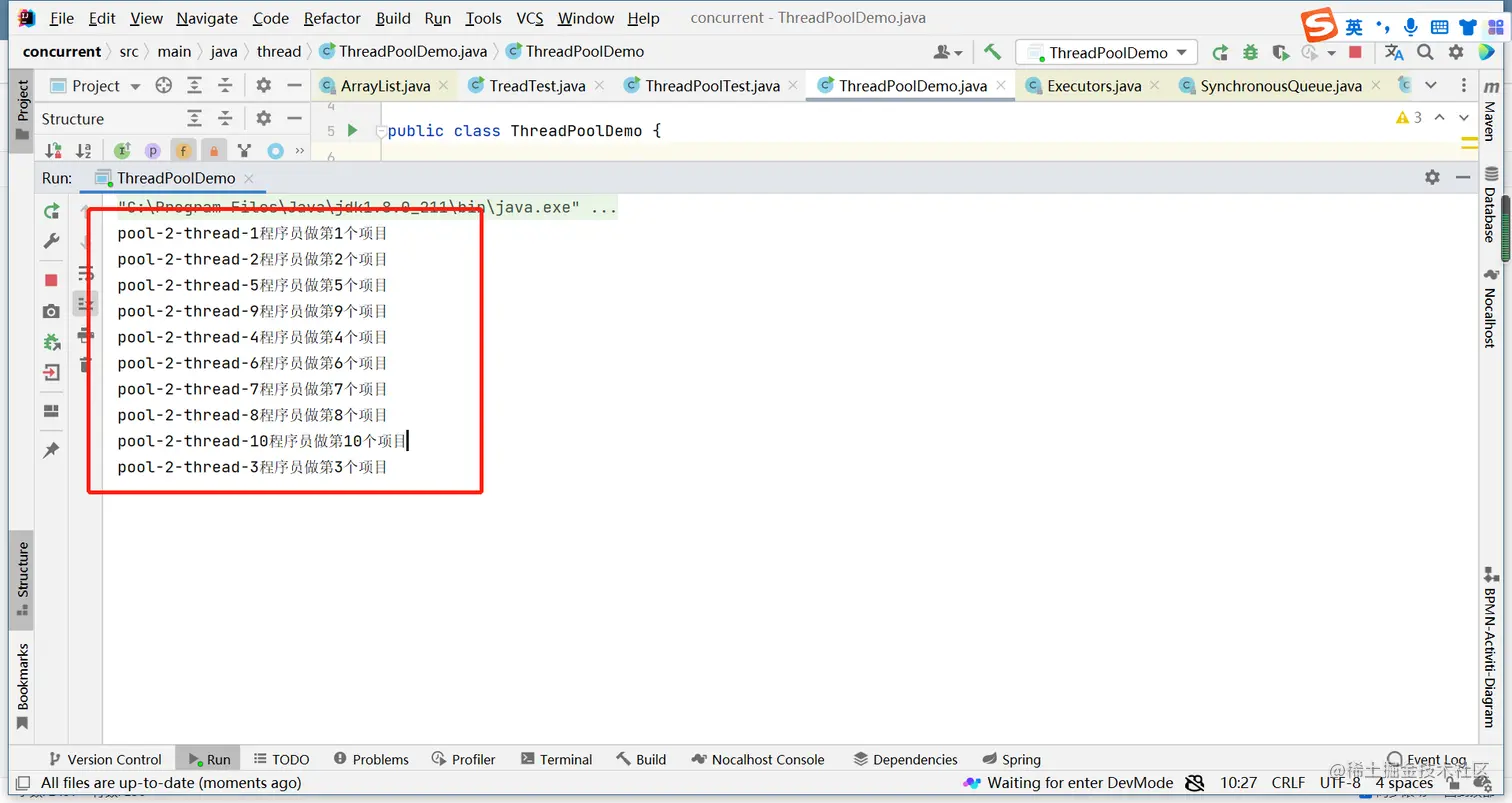
Task: Open Project panel settings gear
Action: [263, 86]
